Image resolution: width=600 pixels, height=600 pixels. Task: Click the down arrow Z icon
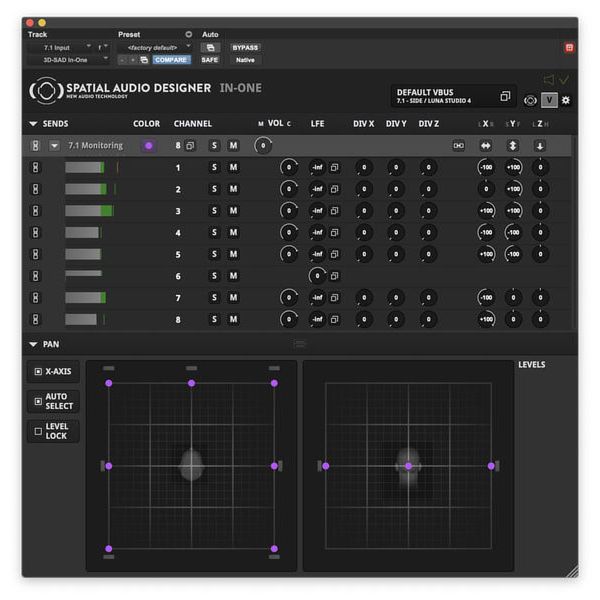click(x=540, y=145)
